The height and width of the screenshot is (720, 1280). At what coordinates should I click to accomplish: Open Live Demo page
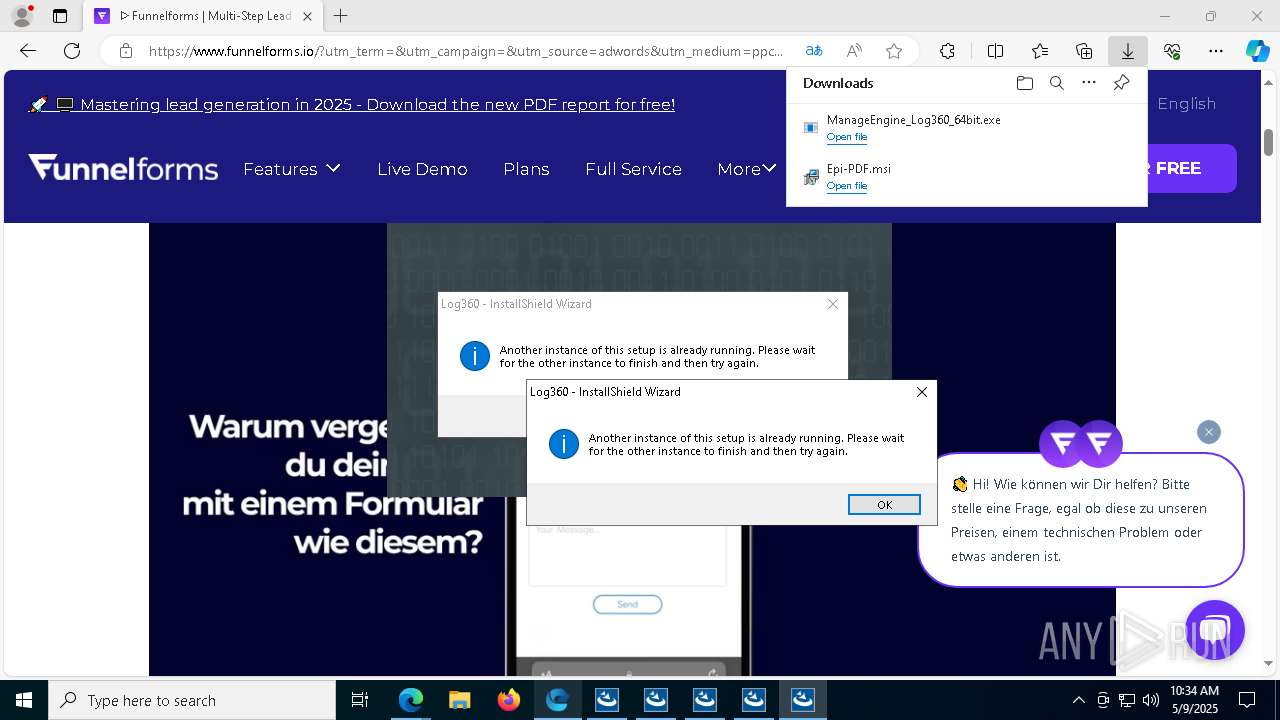(x=422, y=169)
